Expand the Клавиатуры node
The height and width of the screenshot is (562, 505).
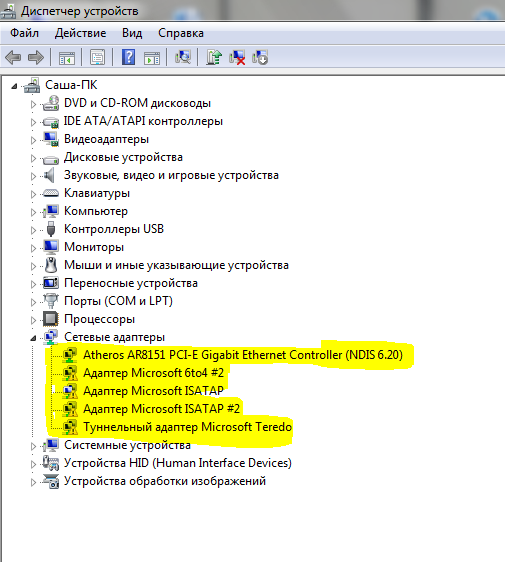coord(33,194)
